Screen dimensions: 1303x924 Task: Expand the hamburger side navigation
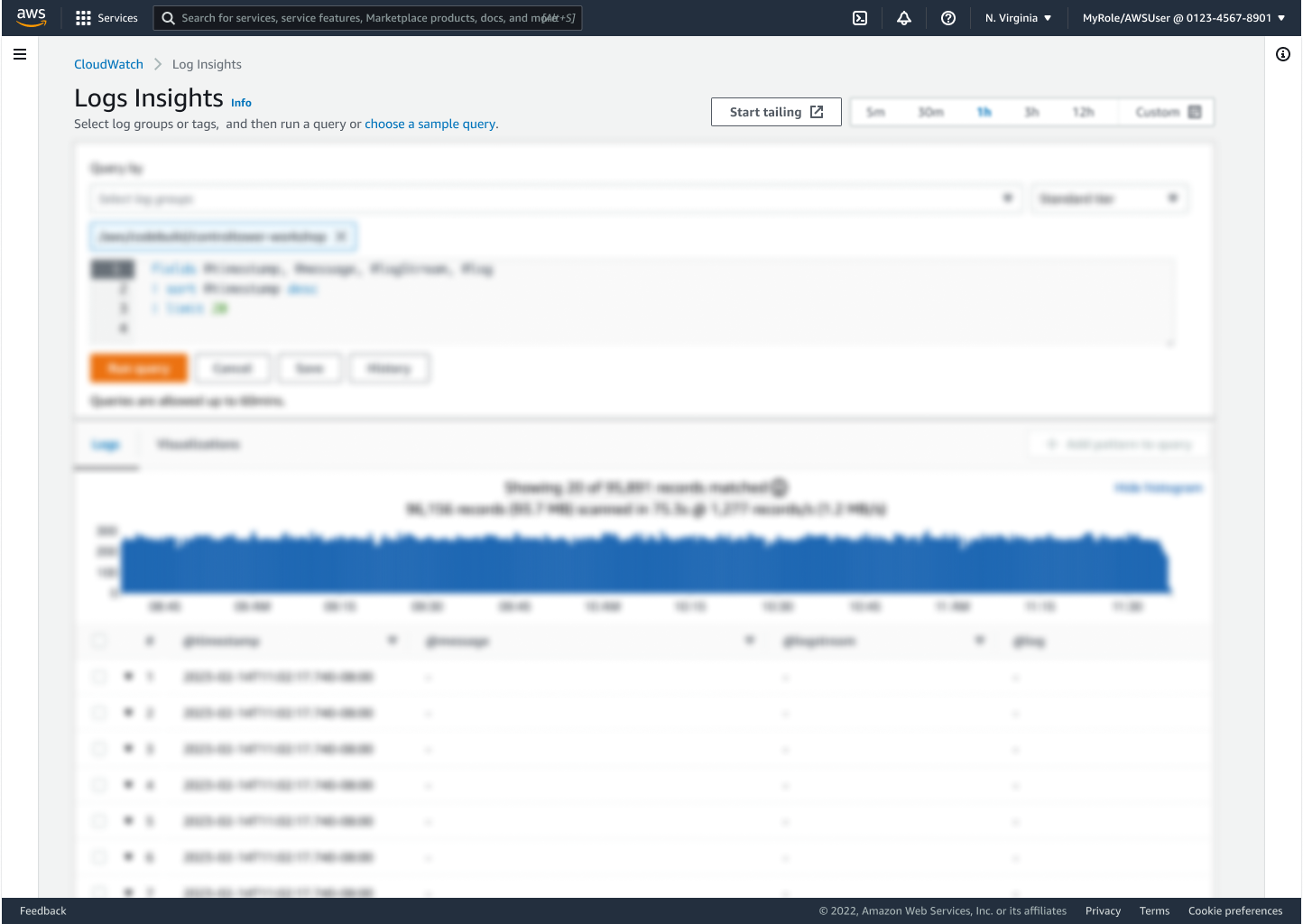(20, 54)
